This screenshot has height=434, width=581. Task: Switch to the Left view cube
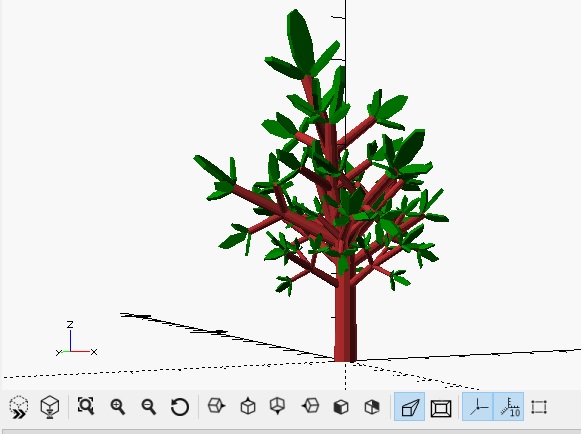pos(310,406)
